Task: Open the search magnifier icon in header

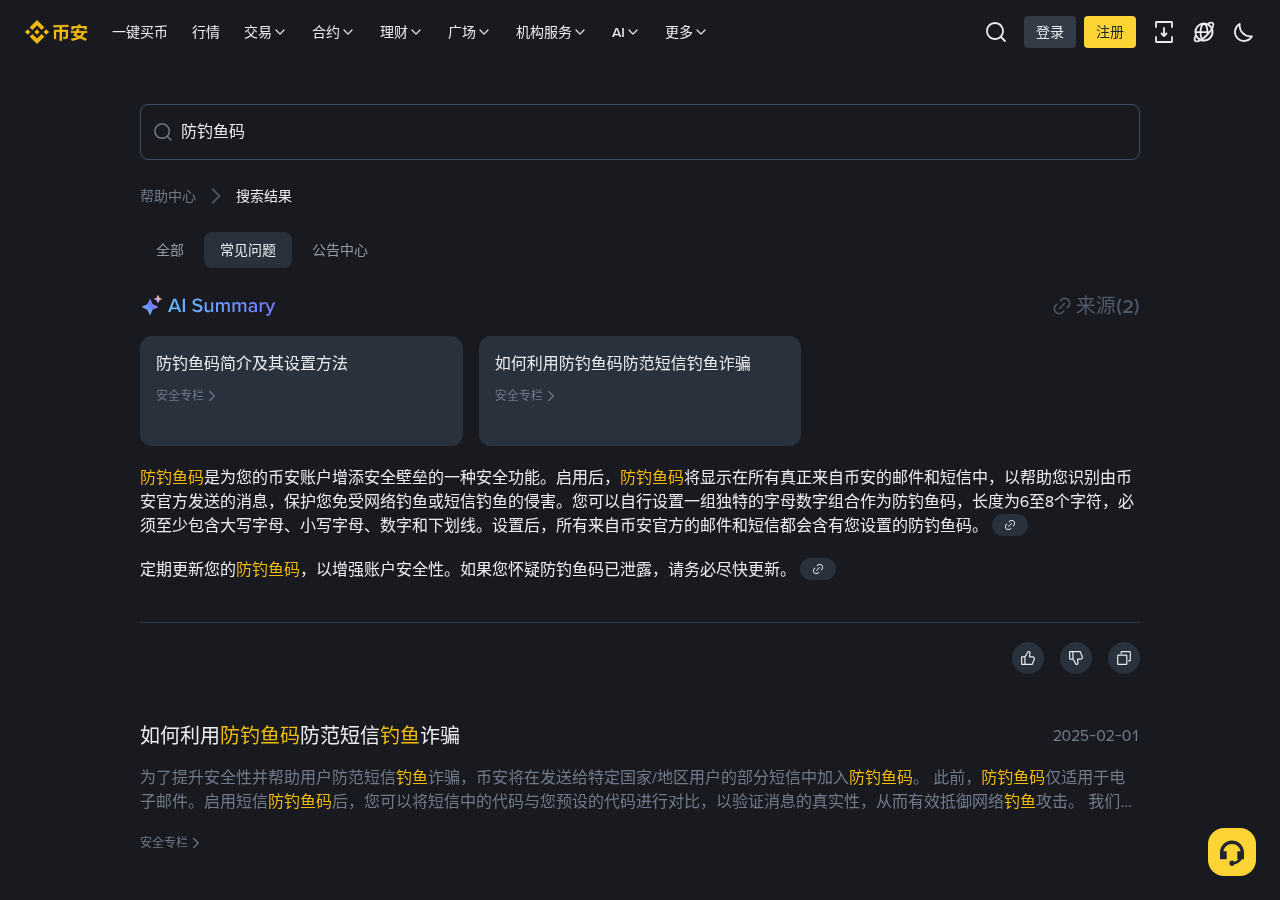Action: tap(996, 32)
